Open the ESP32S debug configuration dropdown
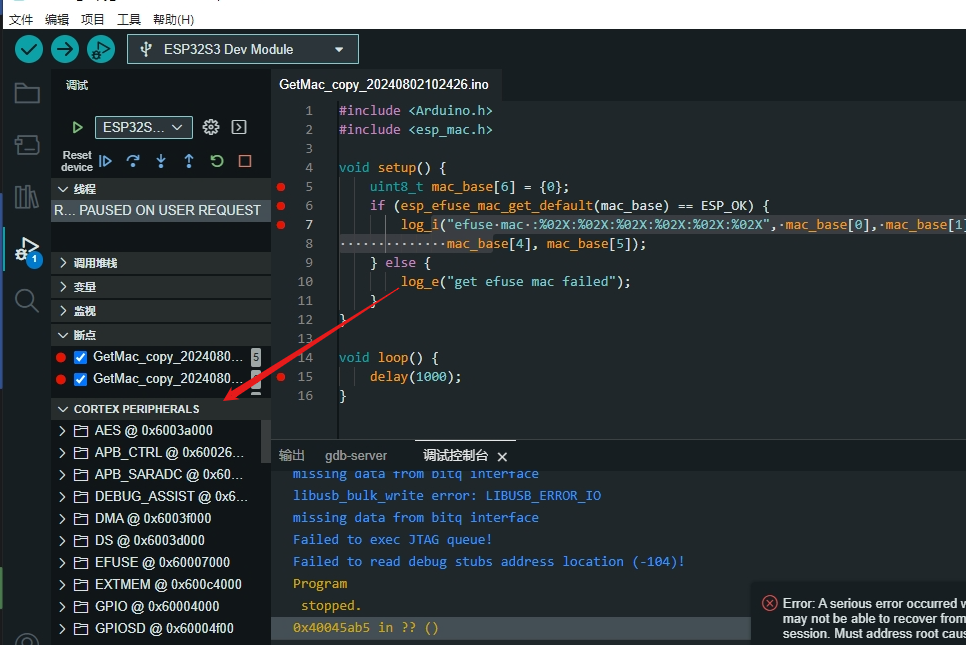This screenshot has height=645, width=966. click(x=144, y=128)
